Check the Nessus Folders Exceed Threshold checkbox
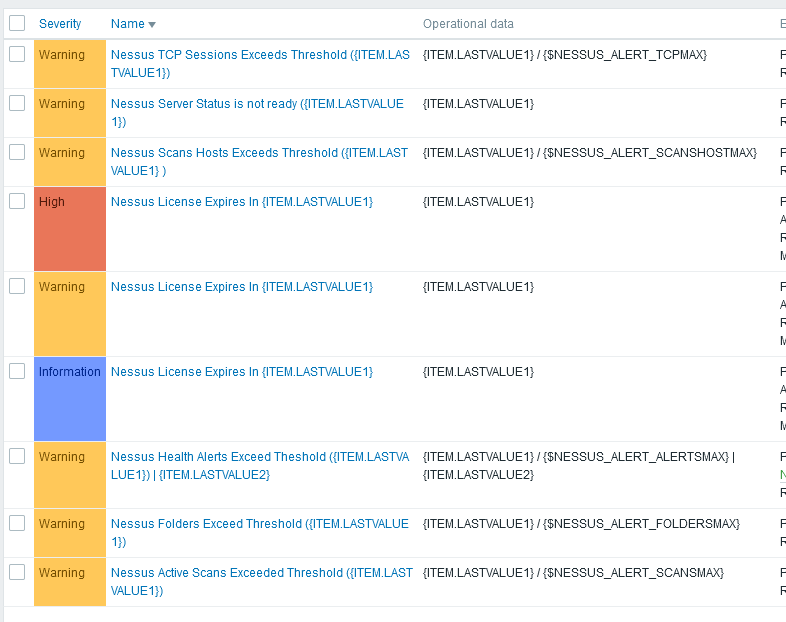Image resolution: width=786 pixels, height=622 pixels. pos(17,523)
